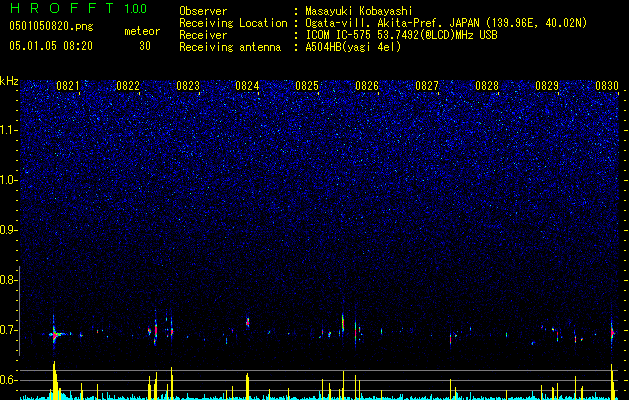Select observer name Masayuki Kobayashi
Viewport: 629px width, 400px height.
(359, 11)
